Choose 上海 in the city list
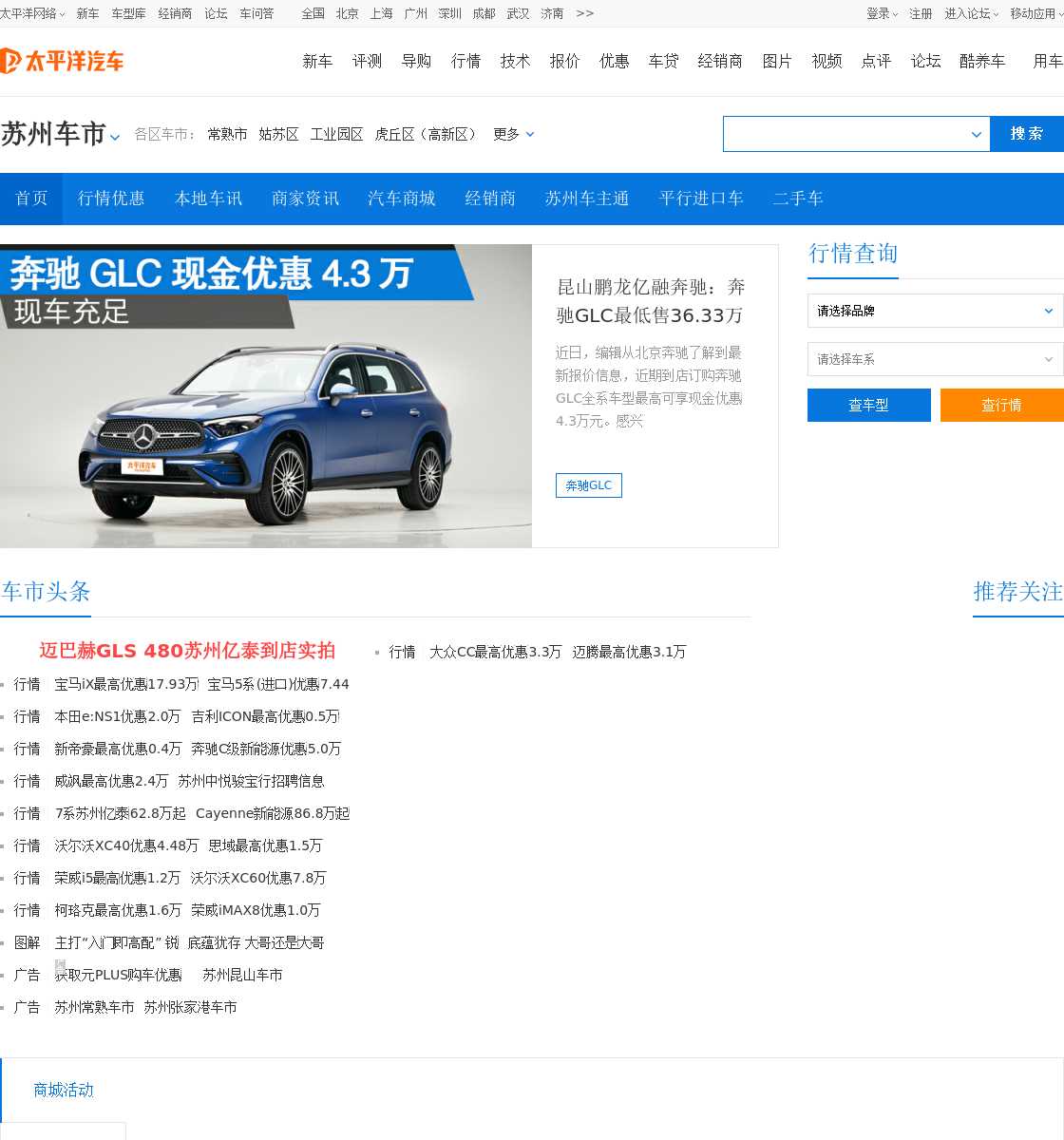1064x1140 pixels. 382,13
